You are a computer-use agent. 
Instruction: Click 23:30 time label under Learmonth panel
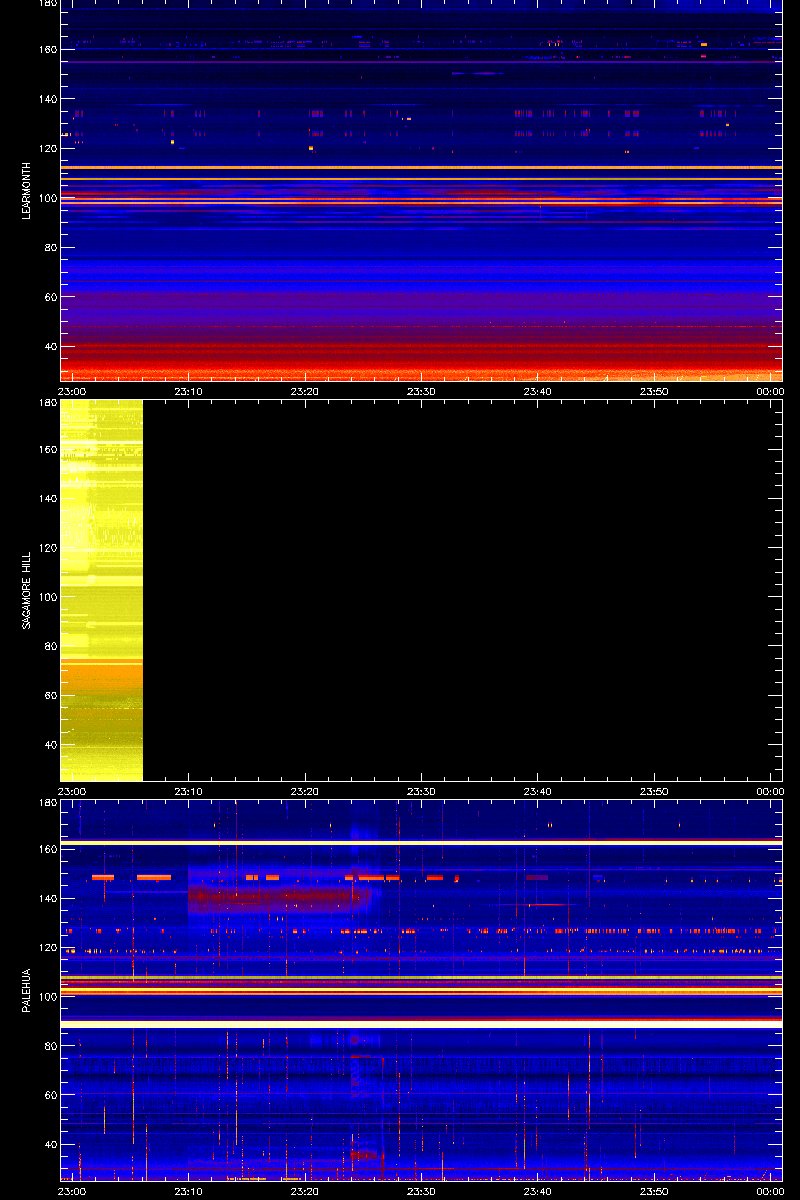pyautogui.click(x=421, y=391)
